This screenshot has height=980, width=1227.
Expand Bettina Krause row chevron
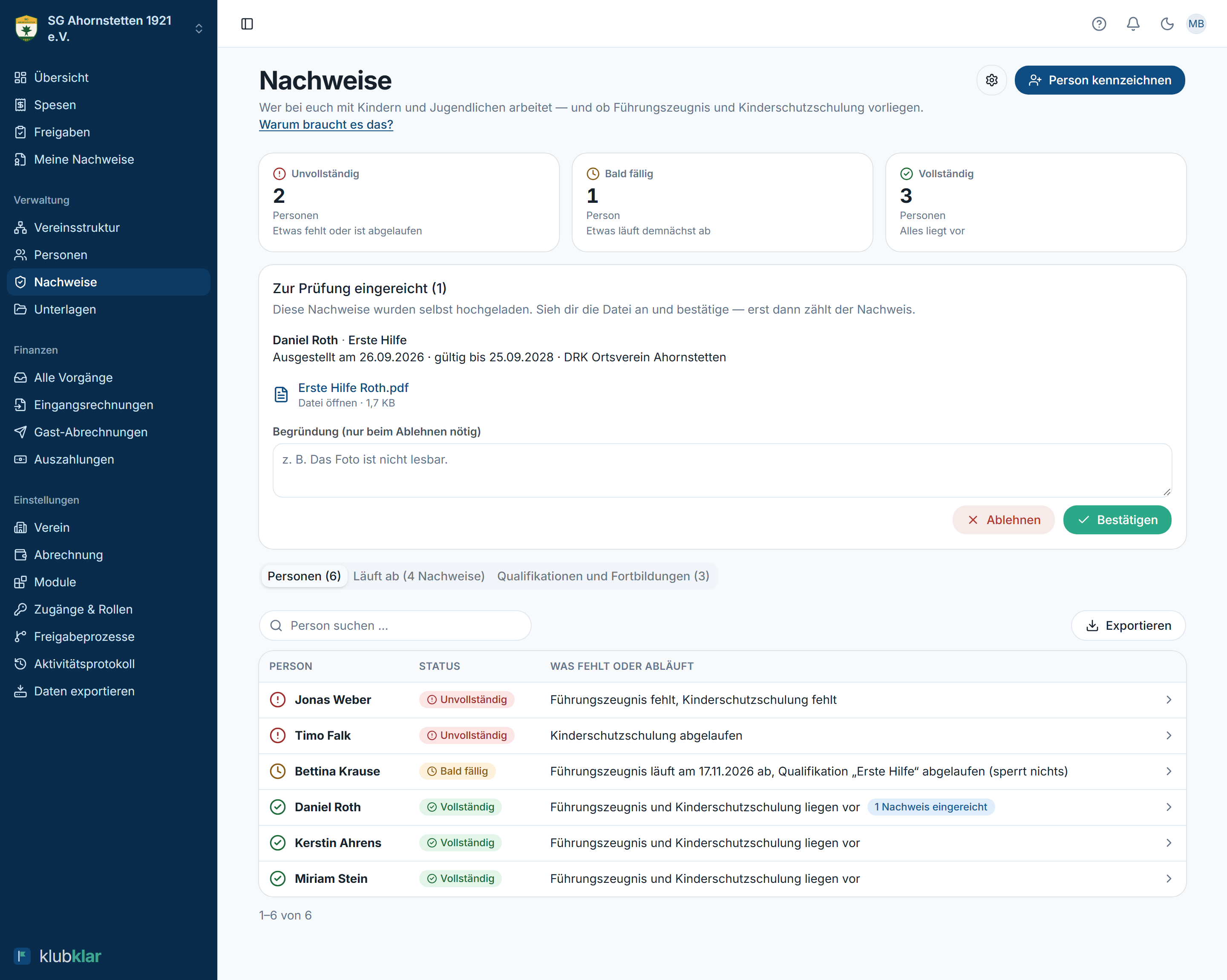coord(1168,772)
